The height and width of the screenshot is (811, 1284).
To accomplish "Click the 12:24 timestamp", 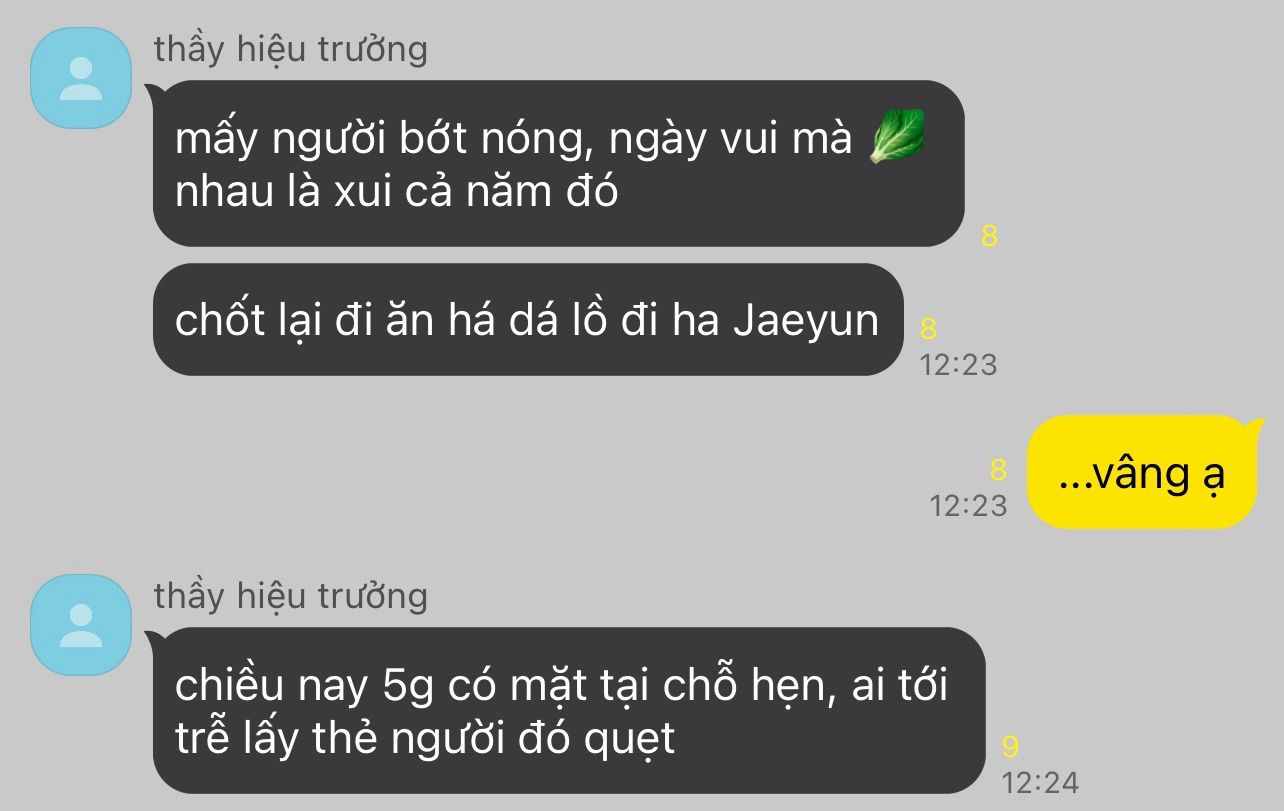I will (x=1040, y=782).
